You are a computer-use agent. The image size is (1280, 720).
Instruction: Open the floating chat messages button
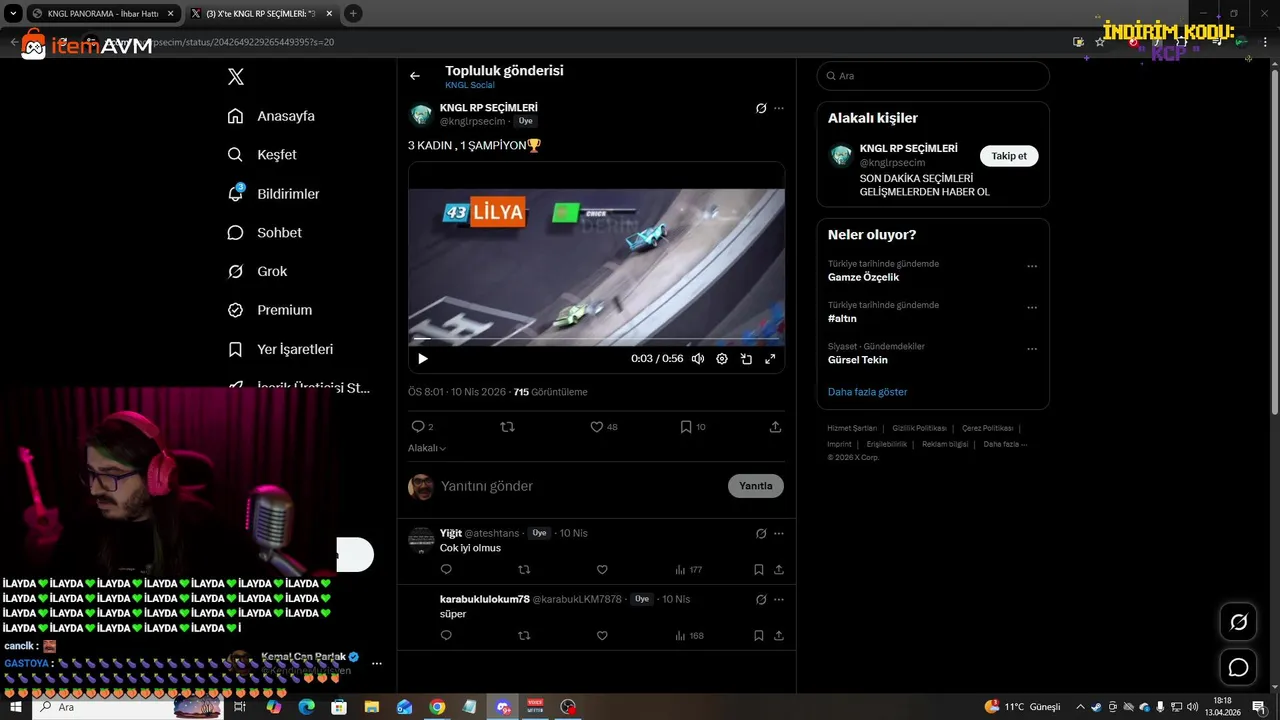pyautogui.click(x=1238, y=667)
